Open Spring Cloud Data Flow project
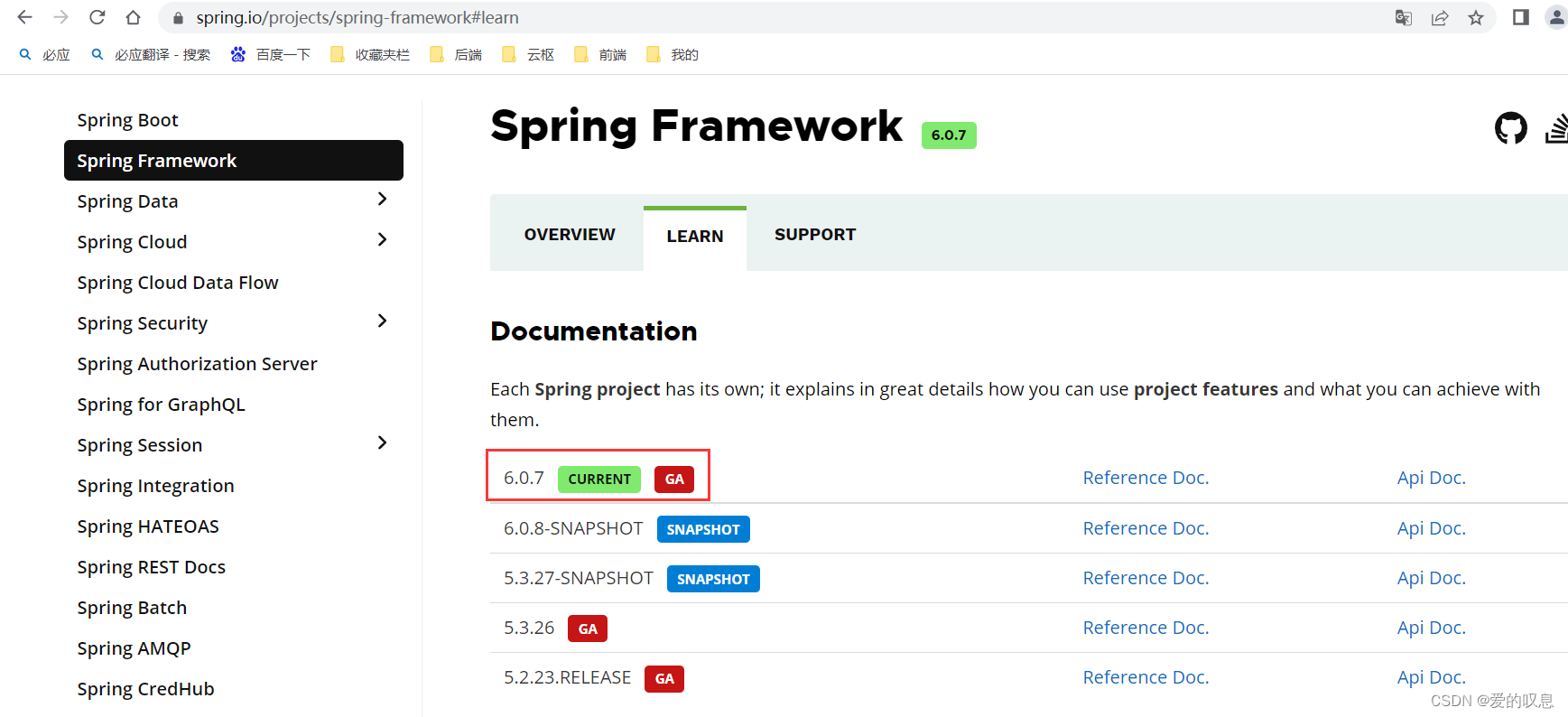1568x717 pixels. (178, 283)
